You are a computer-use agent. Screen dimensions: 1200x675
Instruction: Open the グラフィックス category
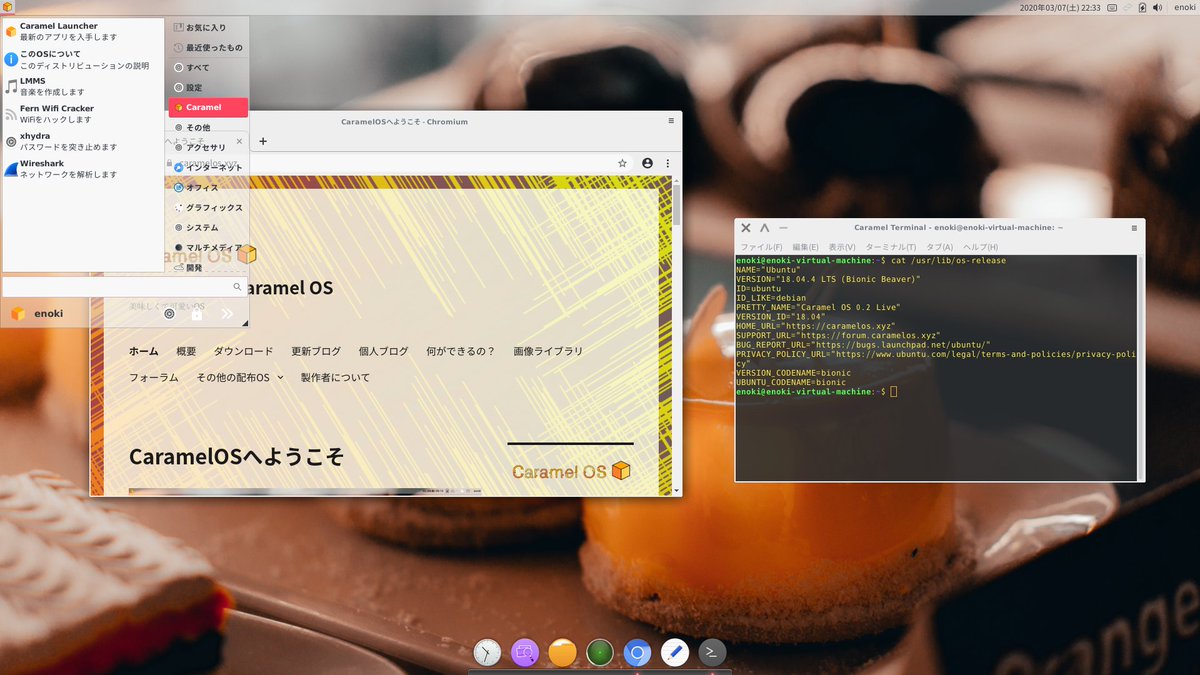(208, 207)
